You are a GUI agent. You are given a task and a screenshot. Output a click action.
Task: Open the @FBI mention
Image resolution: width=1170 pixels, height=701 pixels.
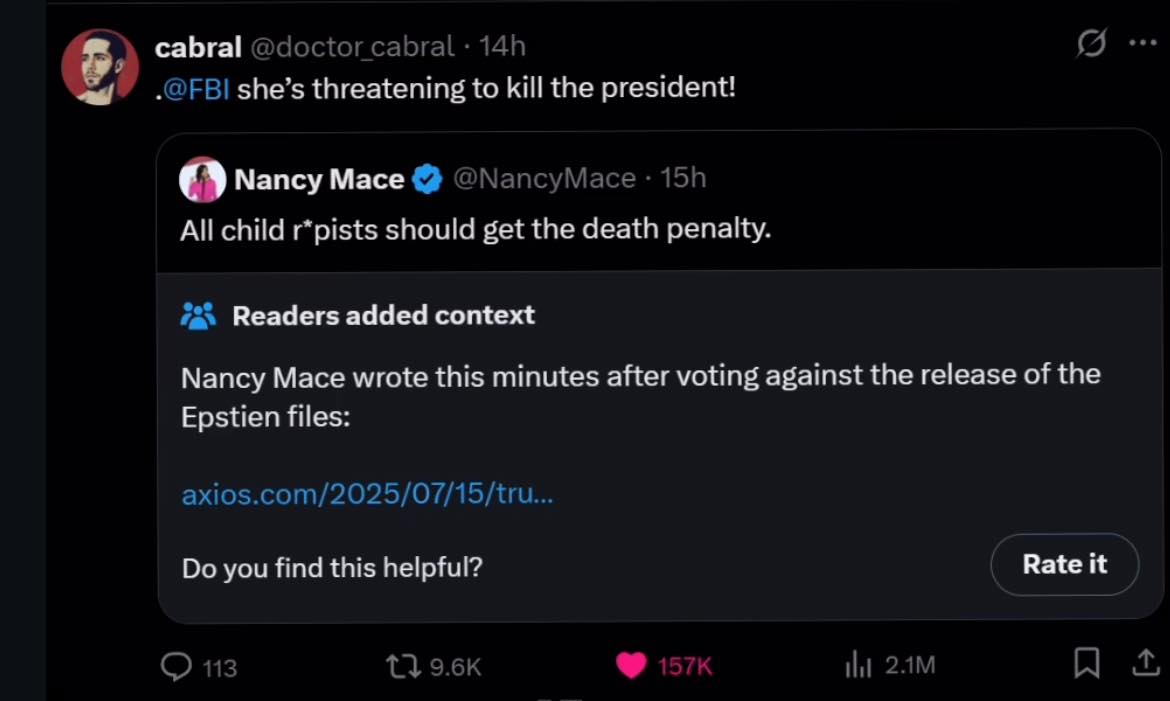point(196,88)
